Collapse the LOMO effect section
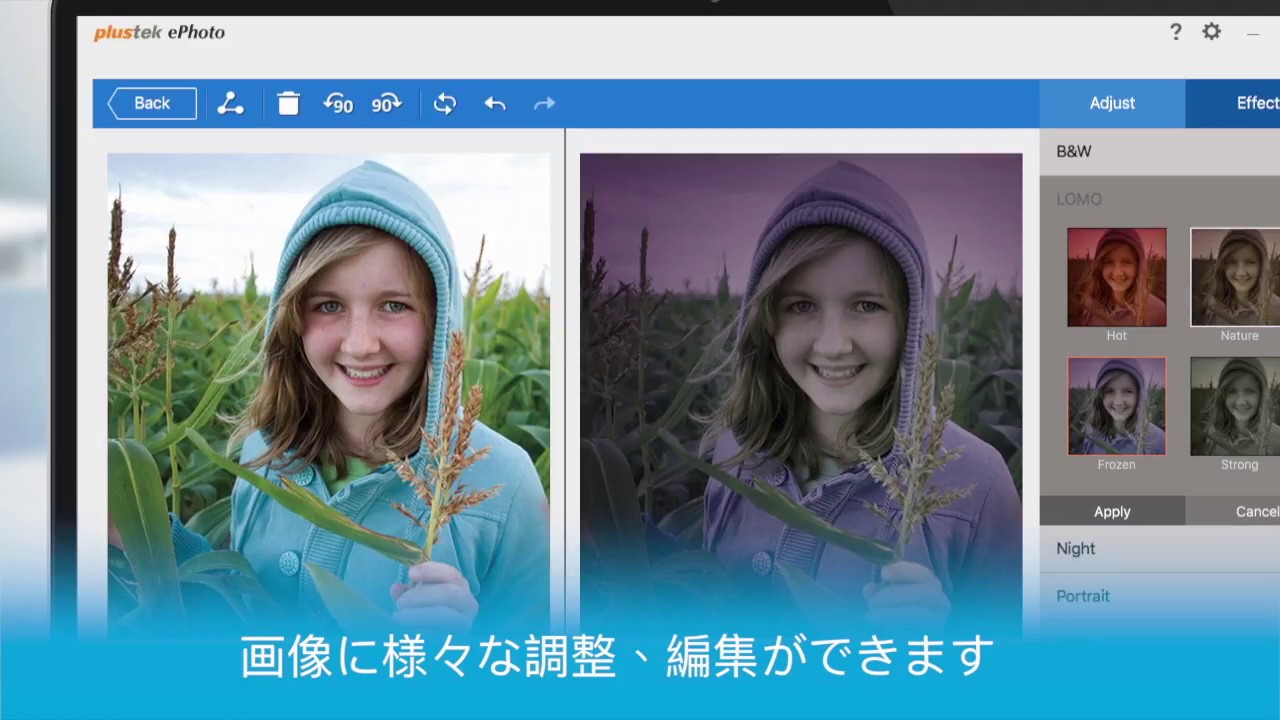Viewport: 1280px width, 720px height. (x=1160, y=199)
